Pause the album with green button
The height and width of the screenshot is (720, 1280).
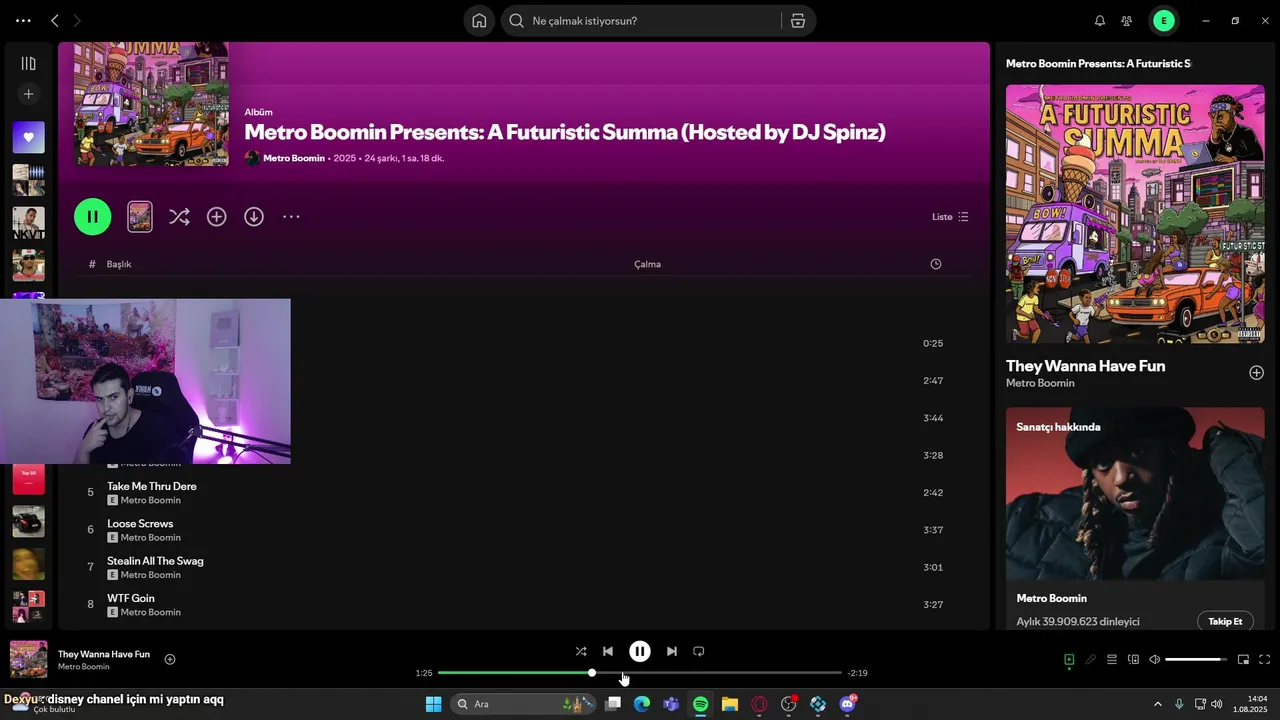pos(93,216)
